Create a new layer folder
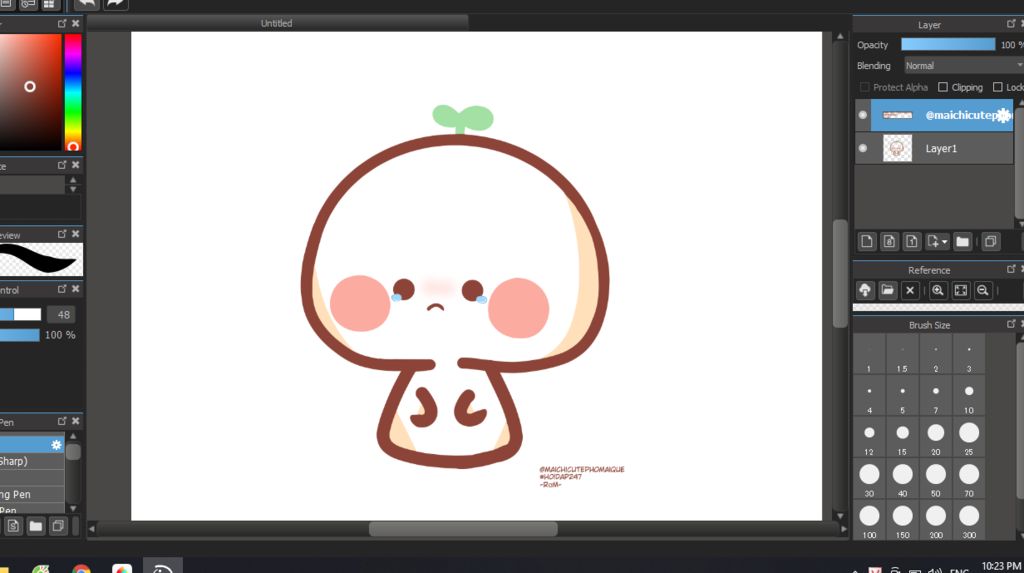Viewport: 1024px width, 573px height. point(963,242)
